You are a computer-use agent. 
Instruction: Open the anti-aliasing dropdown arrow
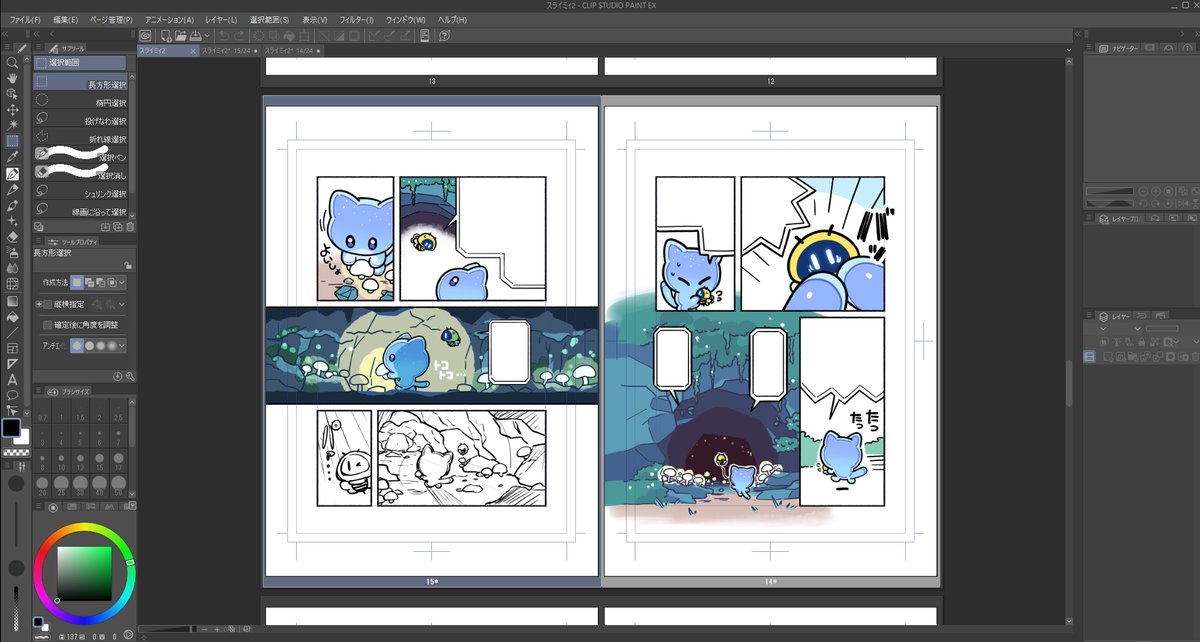point(122,346)
